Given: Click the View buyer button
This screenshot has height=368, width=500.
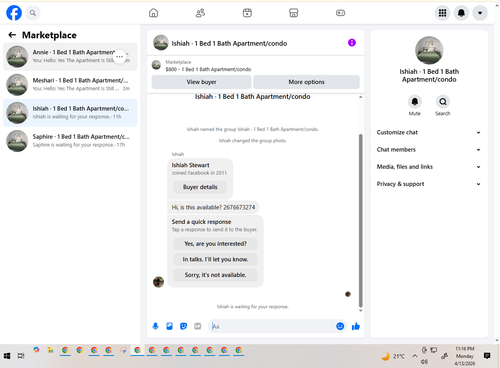Looking at the screenshot, I should click(x=201, y=82).
